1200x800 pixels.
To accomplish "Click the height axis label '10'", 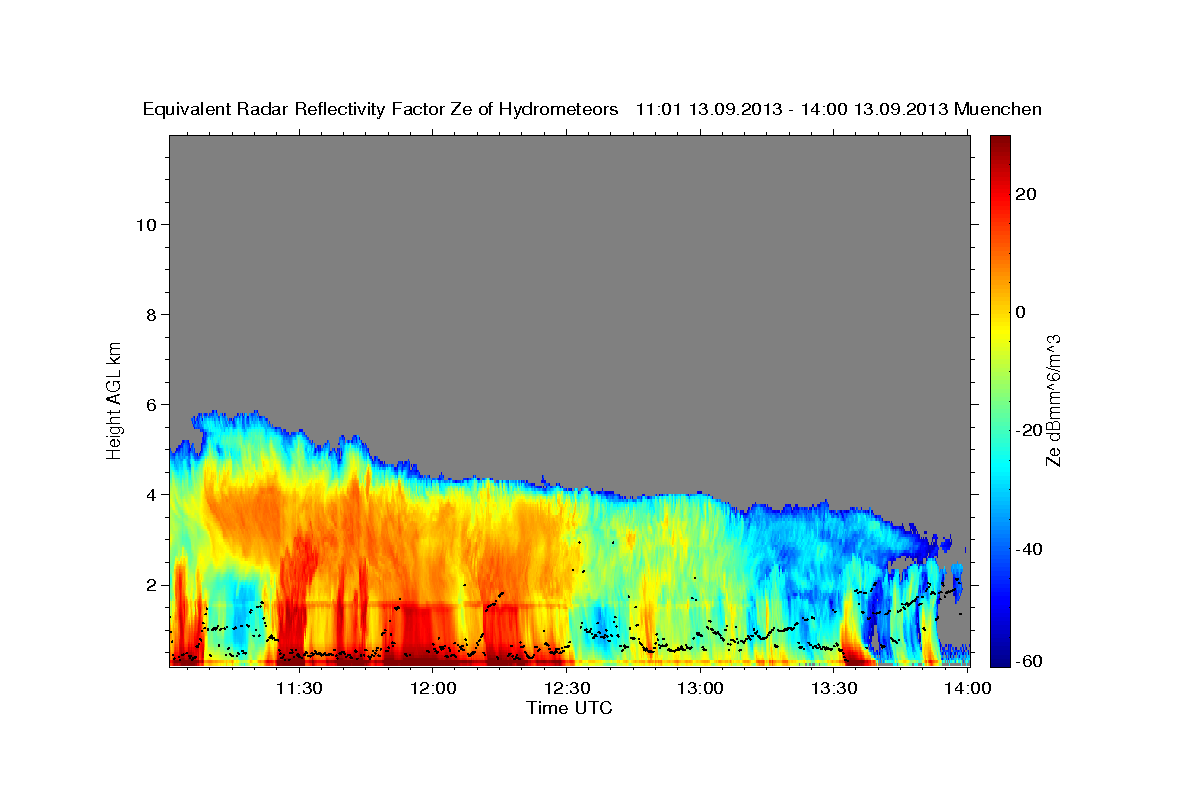I will pyautogui.click(x=145, y=224).
